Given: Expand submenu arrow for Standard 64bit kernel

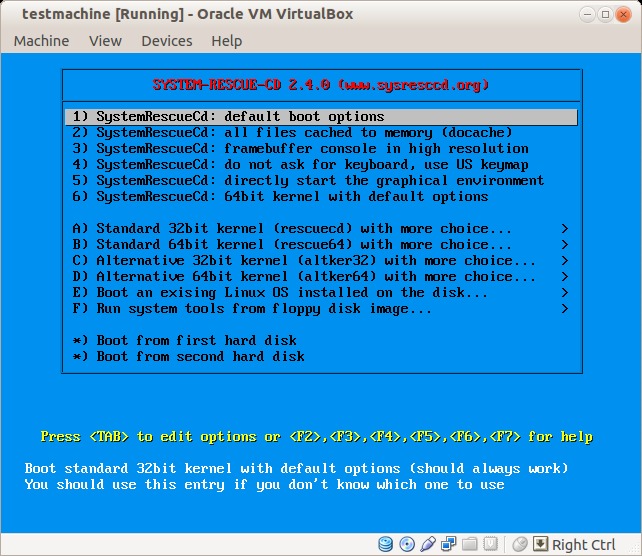Looking at the screenshot, I should (565, 244).
